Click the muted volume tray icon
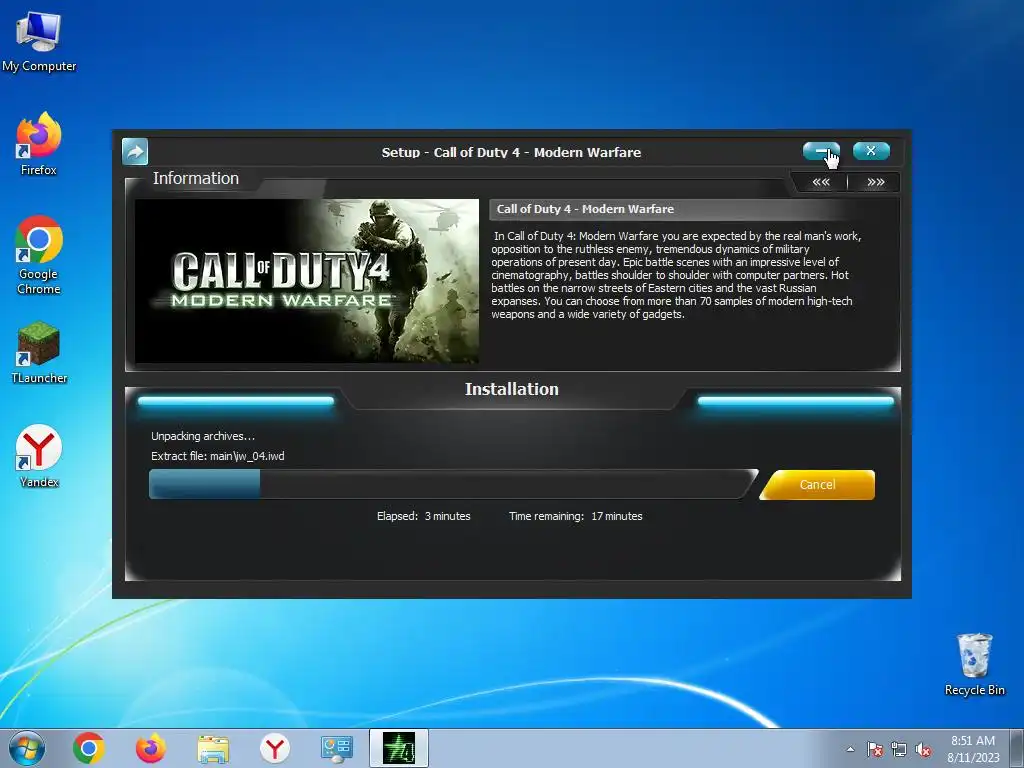This screenshot has width=1024, height=768. point(923,749)
